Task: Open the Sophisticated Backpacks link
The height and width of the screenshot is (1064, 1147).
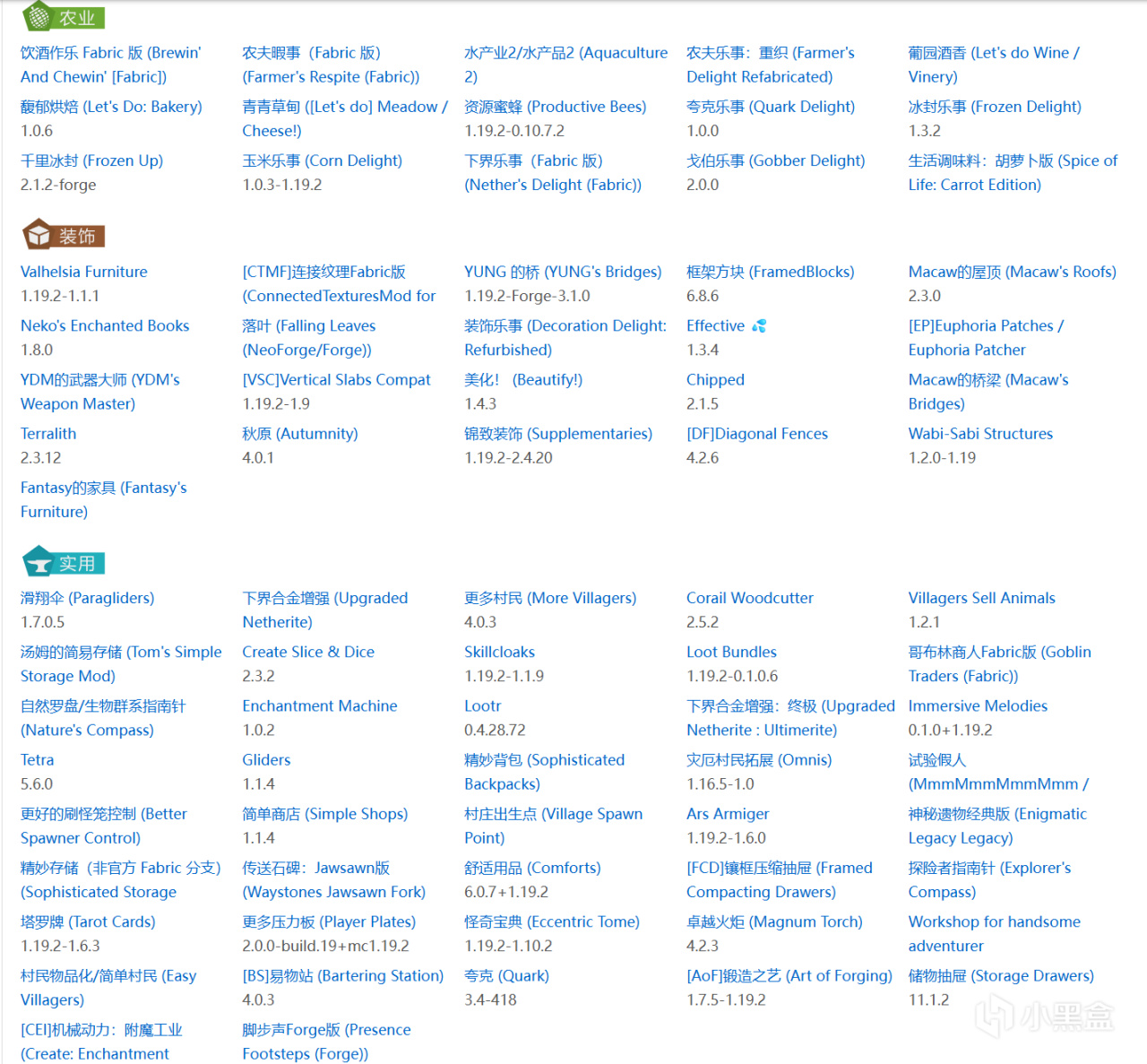Action: (545, 771)
